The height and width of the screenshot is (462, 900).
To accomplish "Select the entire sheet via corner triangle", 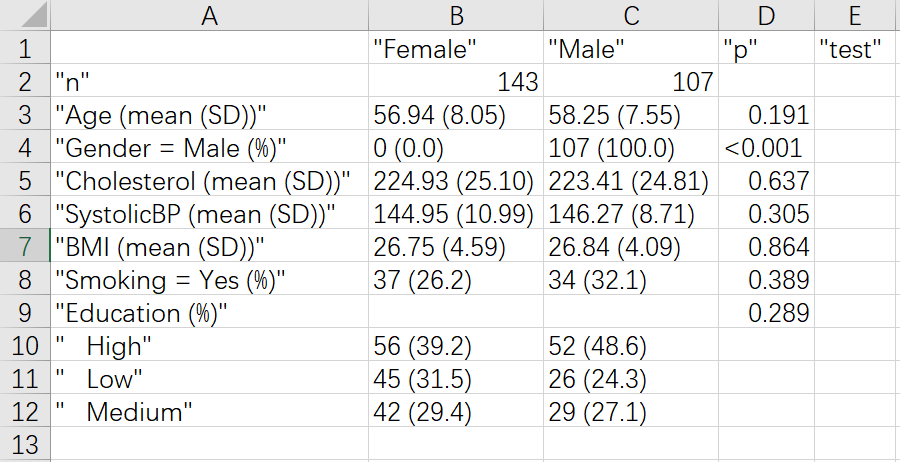I will click(x=24, y=14).
